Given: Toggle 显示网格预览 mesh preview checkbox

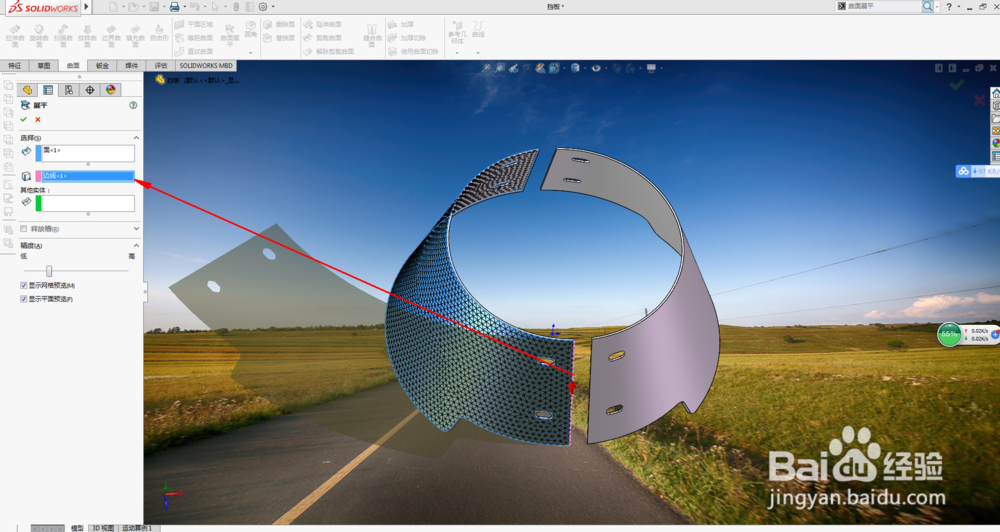Looking at the screenshot, I should [24, 285].
